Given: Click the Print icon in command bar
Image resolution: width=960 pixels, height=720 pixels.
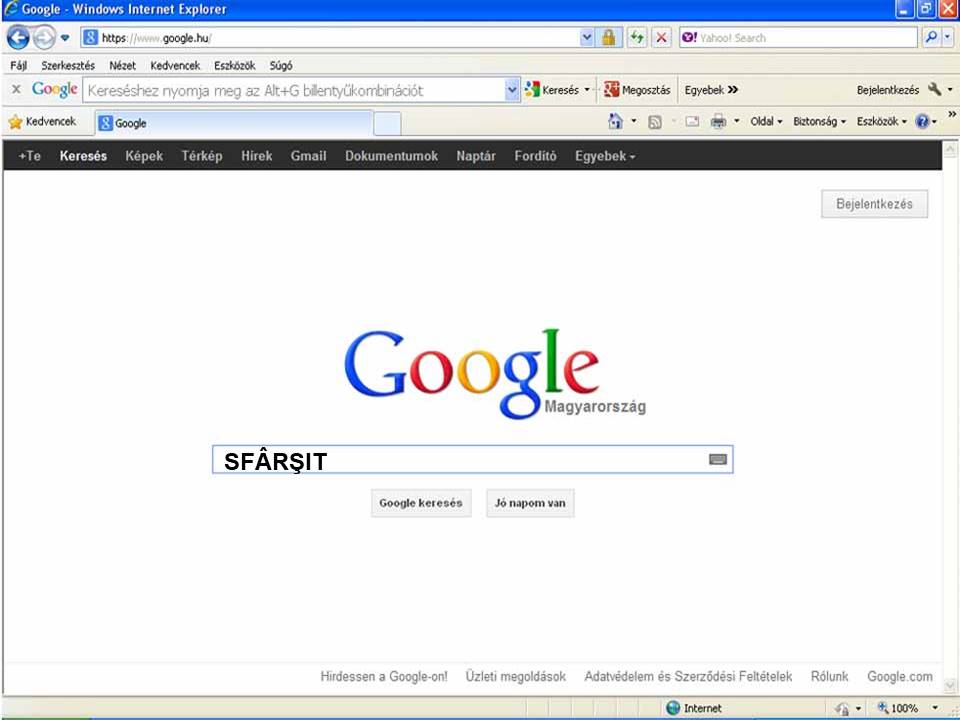Looking at the screenshot, I should pyautogui.click(x=718, y=122).
